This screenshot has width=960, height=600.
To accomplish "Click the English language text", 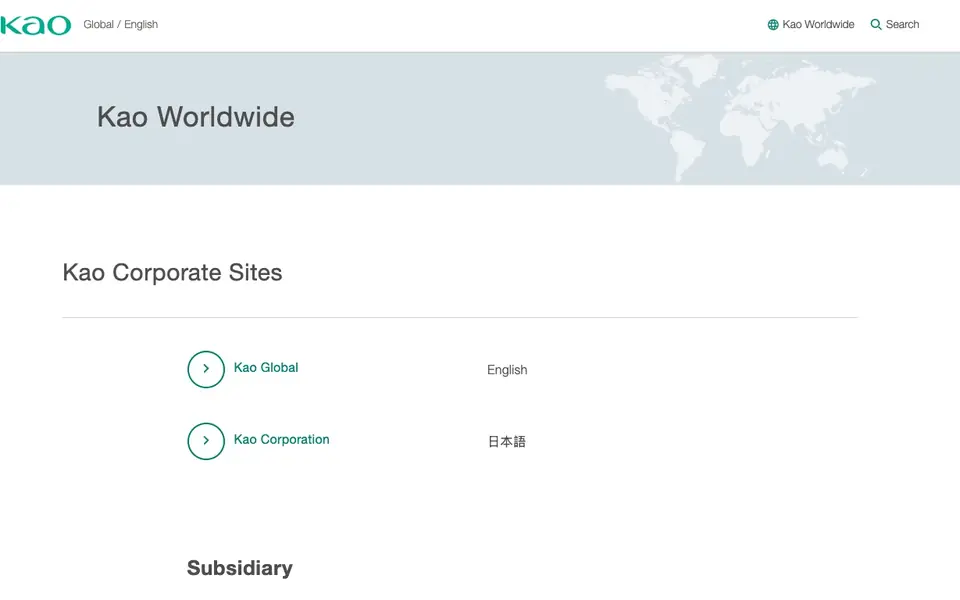I will click(x=507, y=370).
